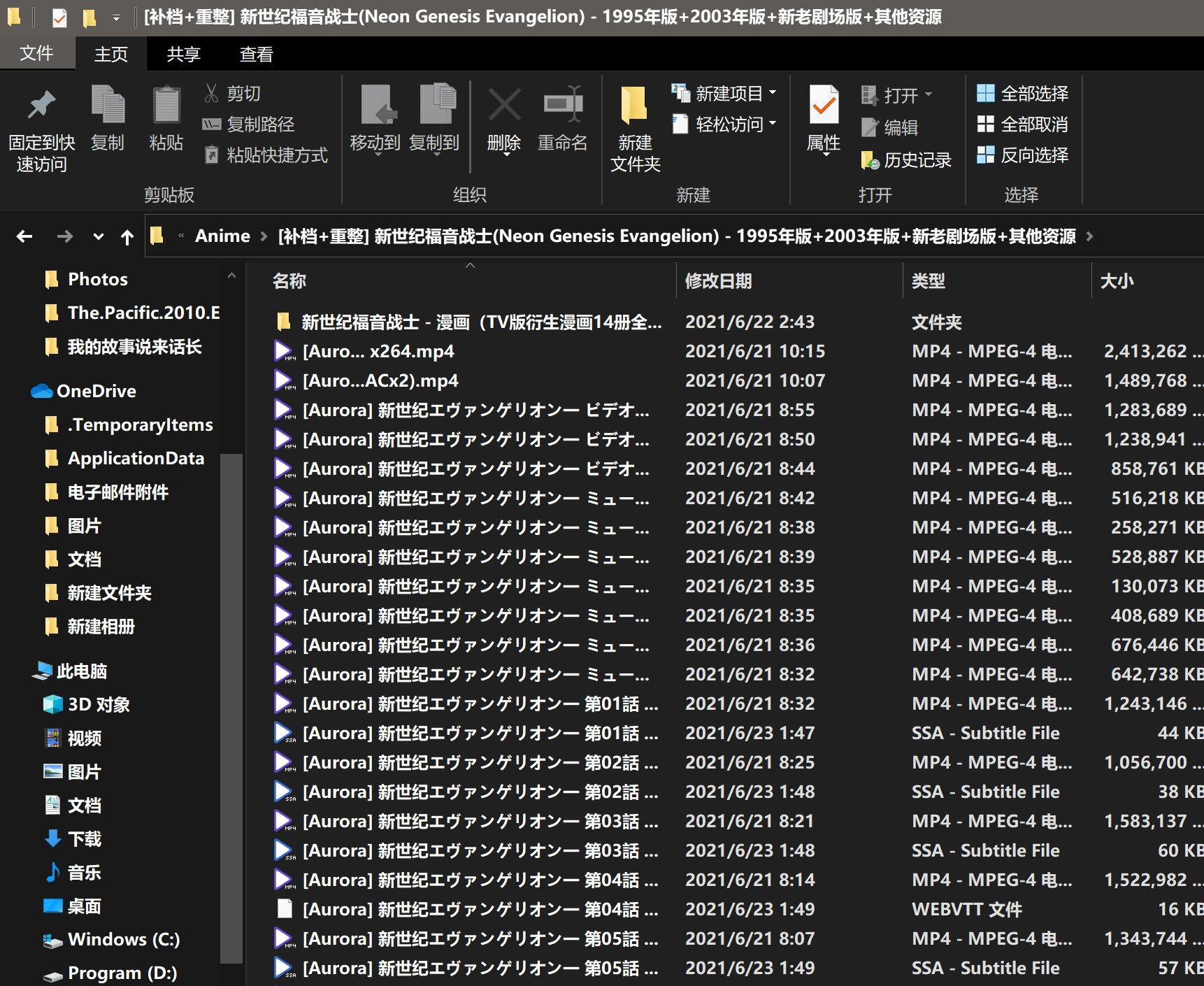The width and height of the screenshot is (1204, 986).
Task: Open This PC in navigation pane
Action: point(70,671)
